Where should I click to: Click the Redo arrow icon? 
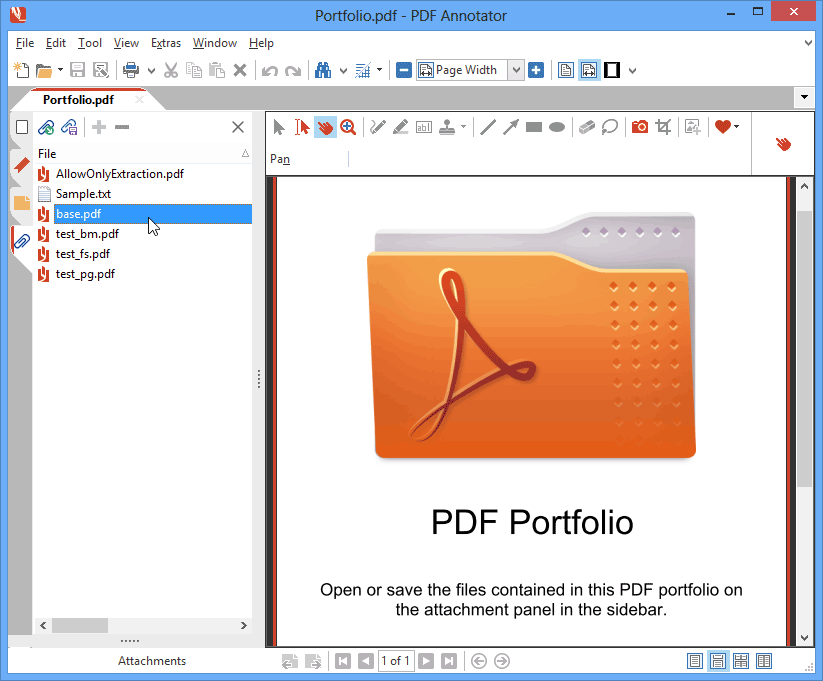point(293,70)
